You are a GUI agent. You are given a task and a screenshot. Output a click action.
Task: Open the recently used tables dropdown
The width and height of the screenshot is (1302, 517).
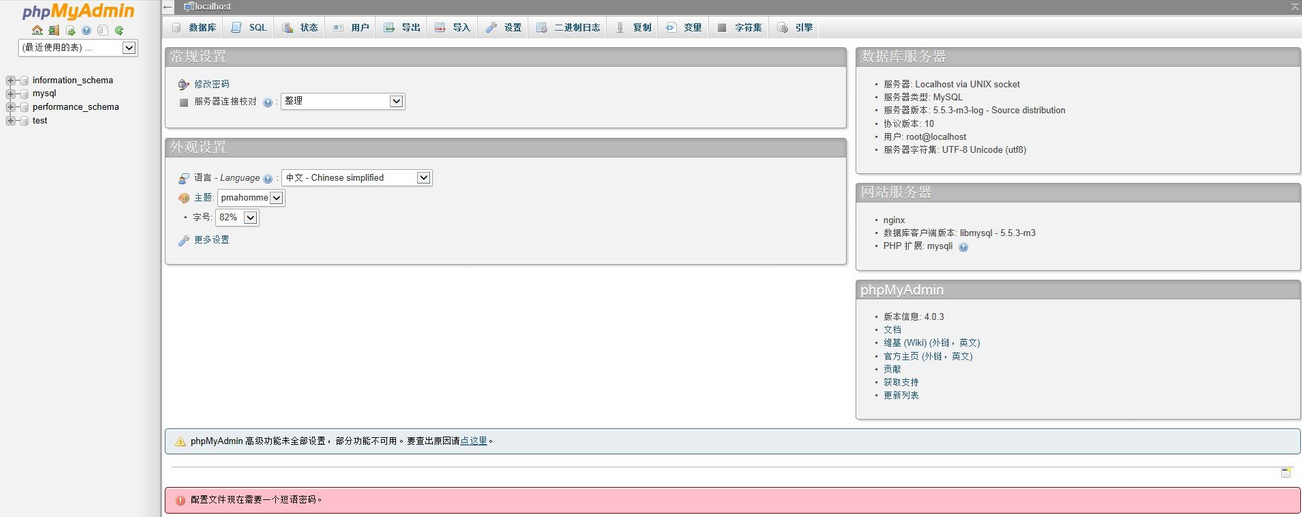coord(77,48)
